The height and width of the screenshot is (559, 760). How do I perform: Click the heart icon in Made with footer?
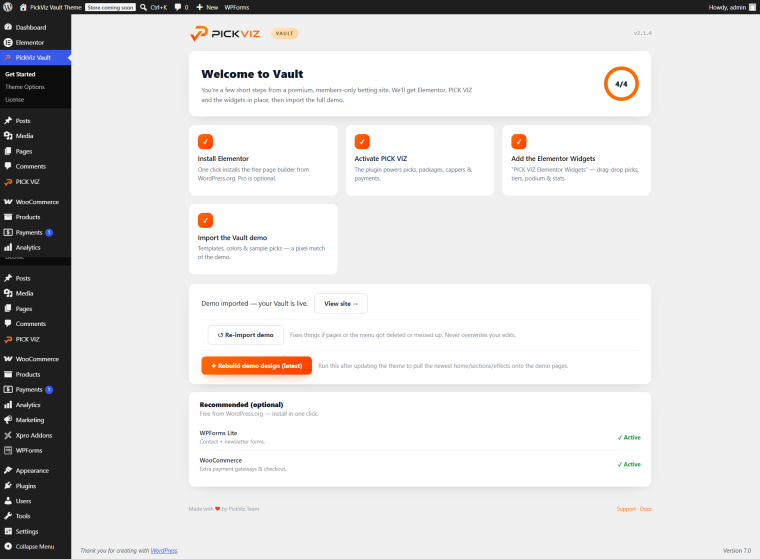tap(218, 509)
